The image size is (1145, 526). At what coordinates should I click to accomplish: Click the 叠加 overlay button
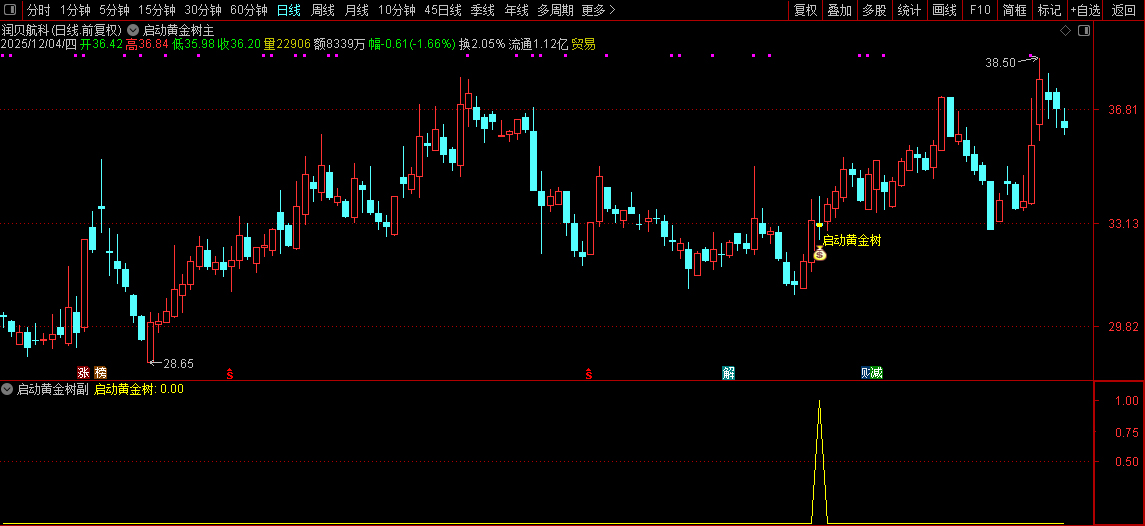[840, 10]
